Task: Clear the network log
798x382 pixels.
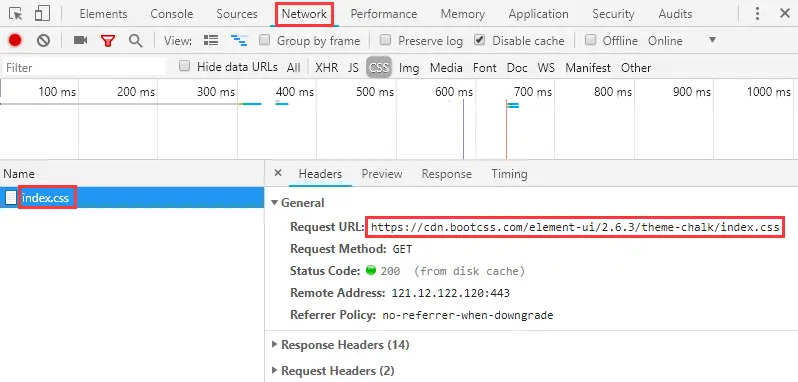Action: (x=43, y=40)
